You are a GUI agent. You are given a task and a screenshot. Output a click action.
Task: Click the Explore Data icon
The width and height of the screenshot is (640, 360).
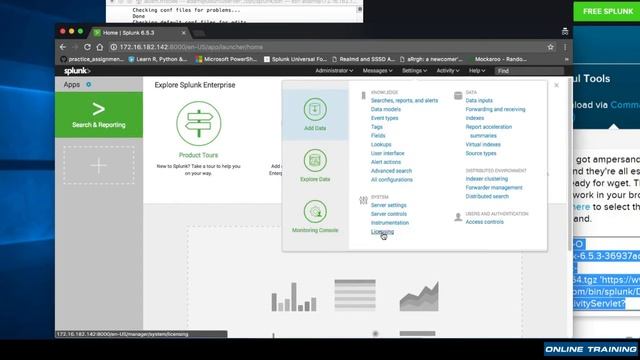[315, 160]
